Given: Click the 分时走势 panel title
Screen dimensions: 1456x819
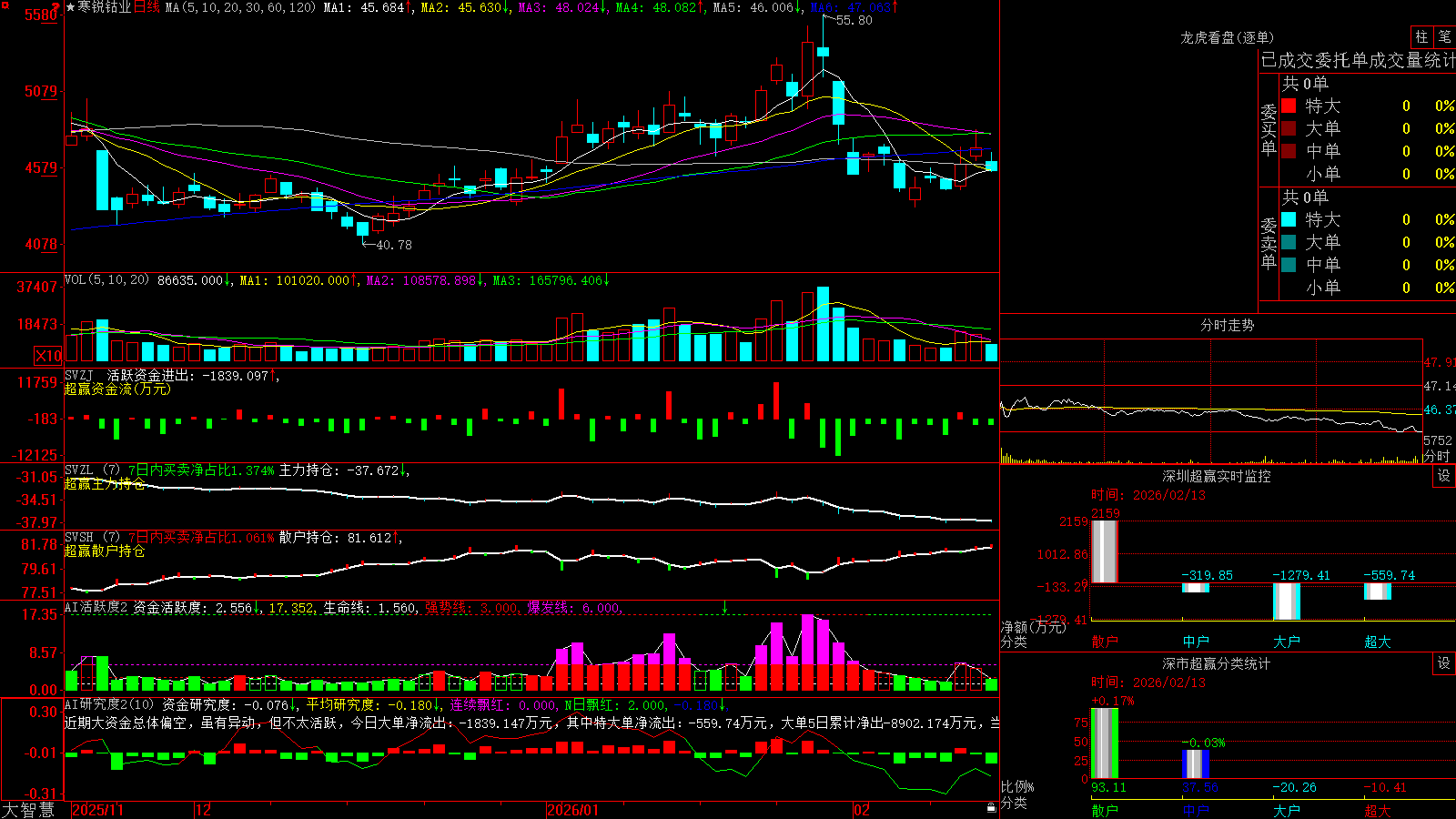Looking at the screenshot, I should pos(1227,325).
